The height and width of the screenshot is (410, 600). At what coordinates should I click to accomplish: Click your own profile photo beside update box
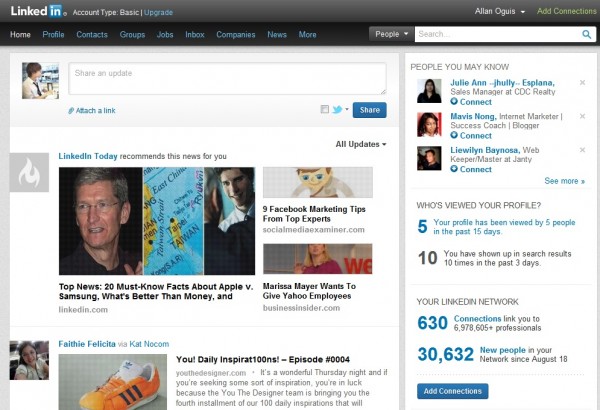(x=41, y=81)
